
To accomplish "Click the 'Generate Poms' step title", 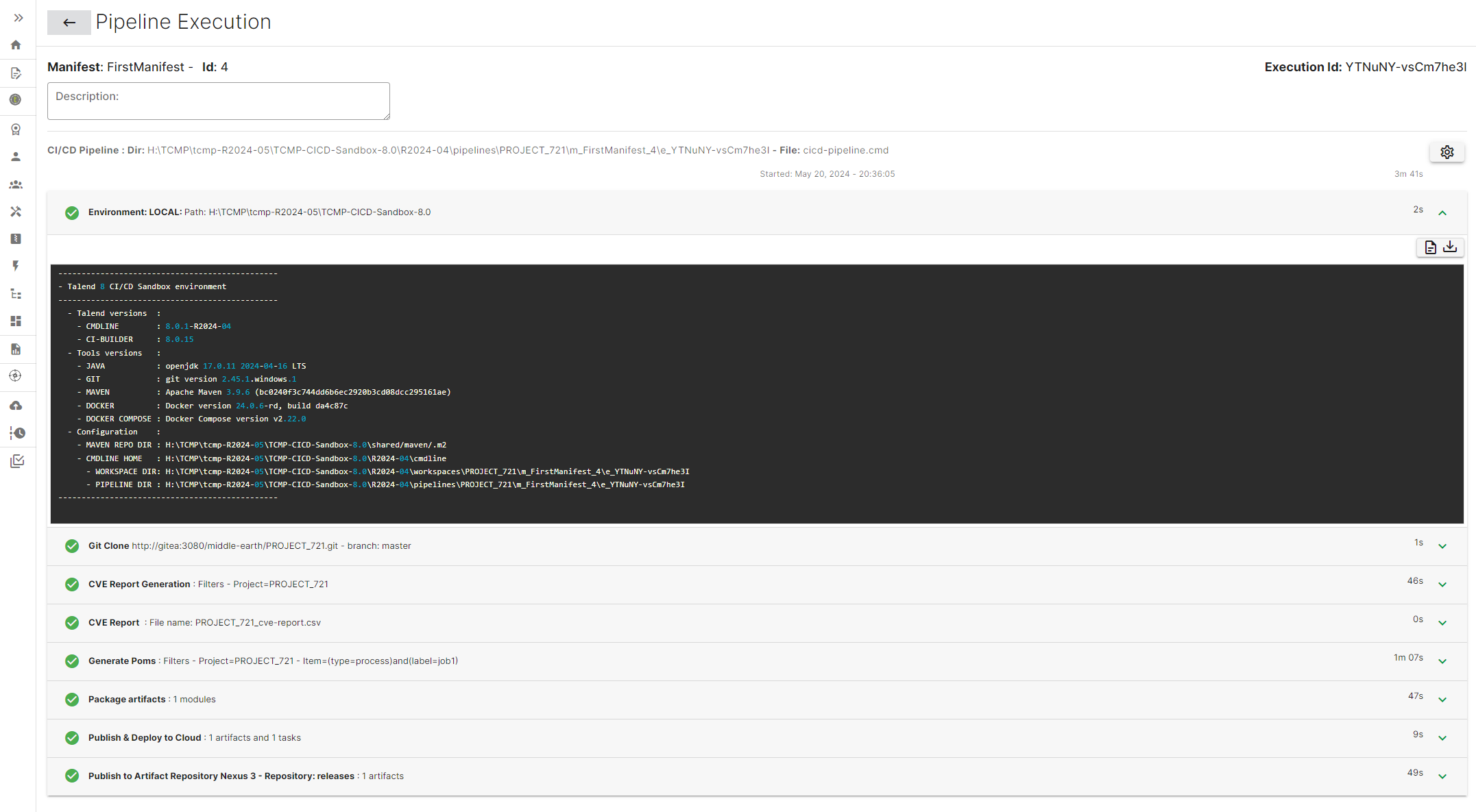I will (x=122, y=661).
